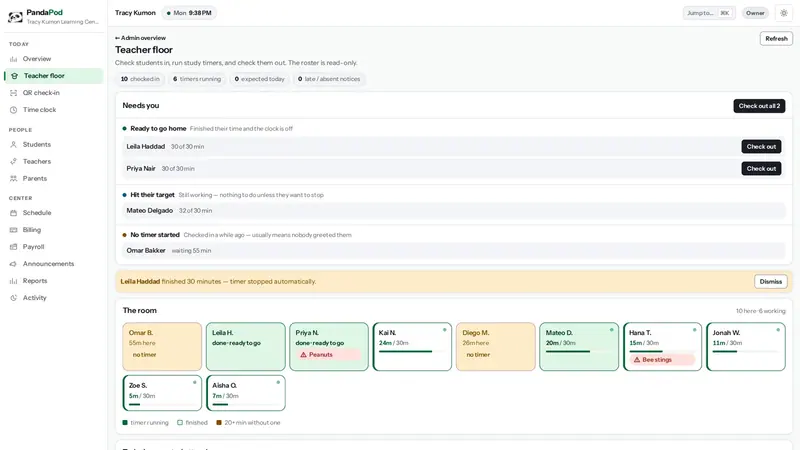Open Leila H. done card

point(246,346)
